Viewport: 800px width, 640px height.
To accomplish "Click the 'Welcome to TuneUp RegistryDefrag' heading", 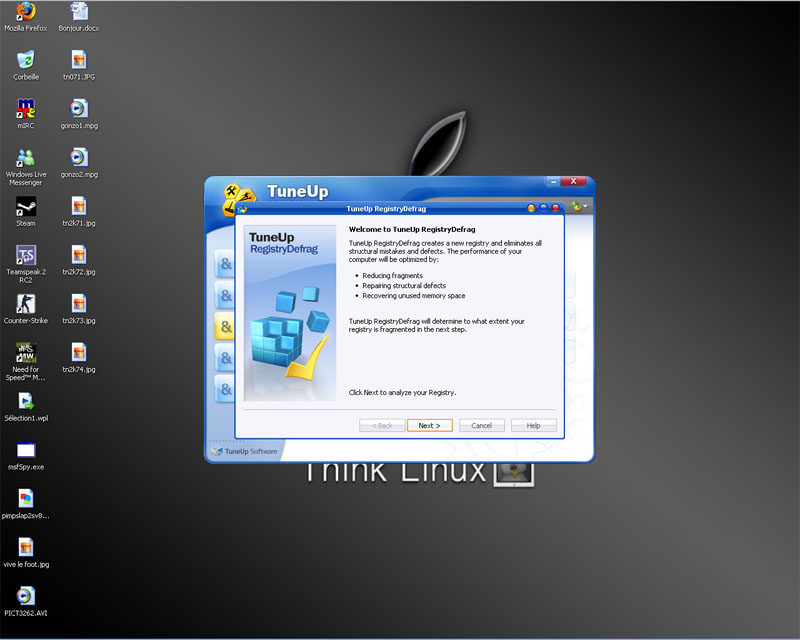I will tap(412, 230).
